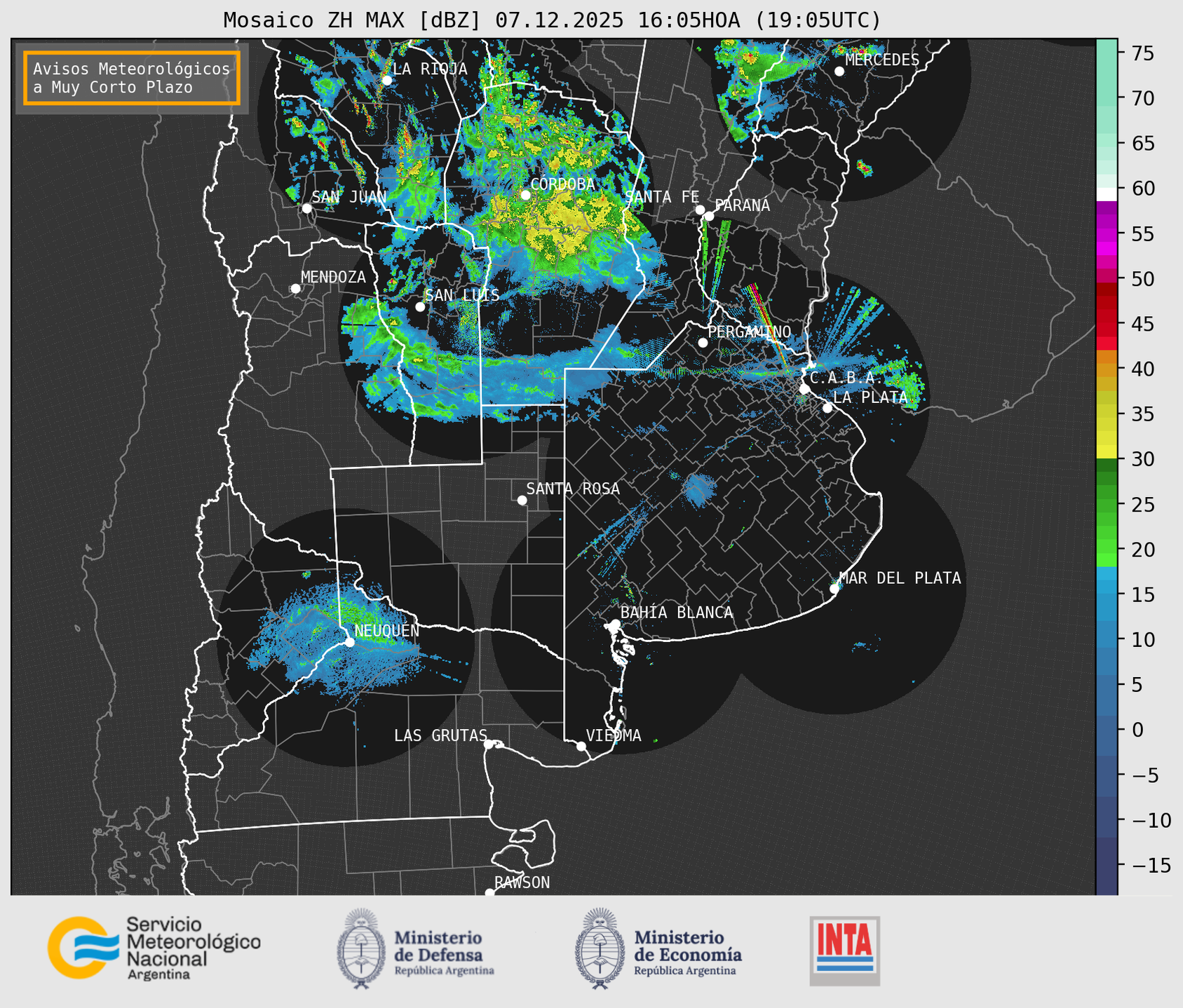Click the map title Mosaico ZH MAX

[x=552, y=20]
